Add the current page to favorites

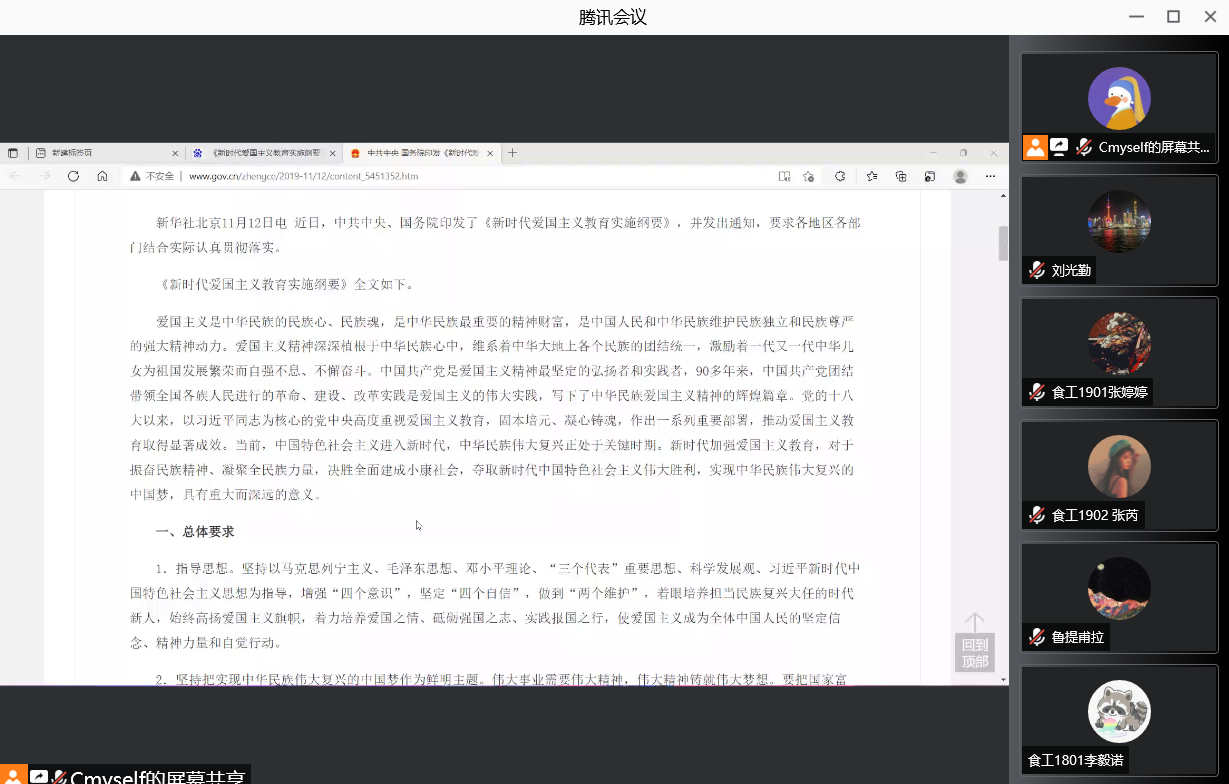point(808,176)
